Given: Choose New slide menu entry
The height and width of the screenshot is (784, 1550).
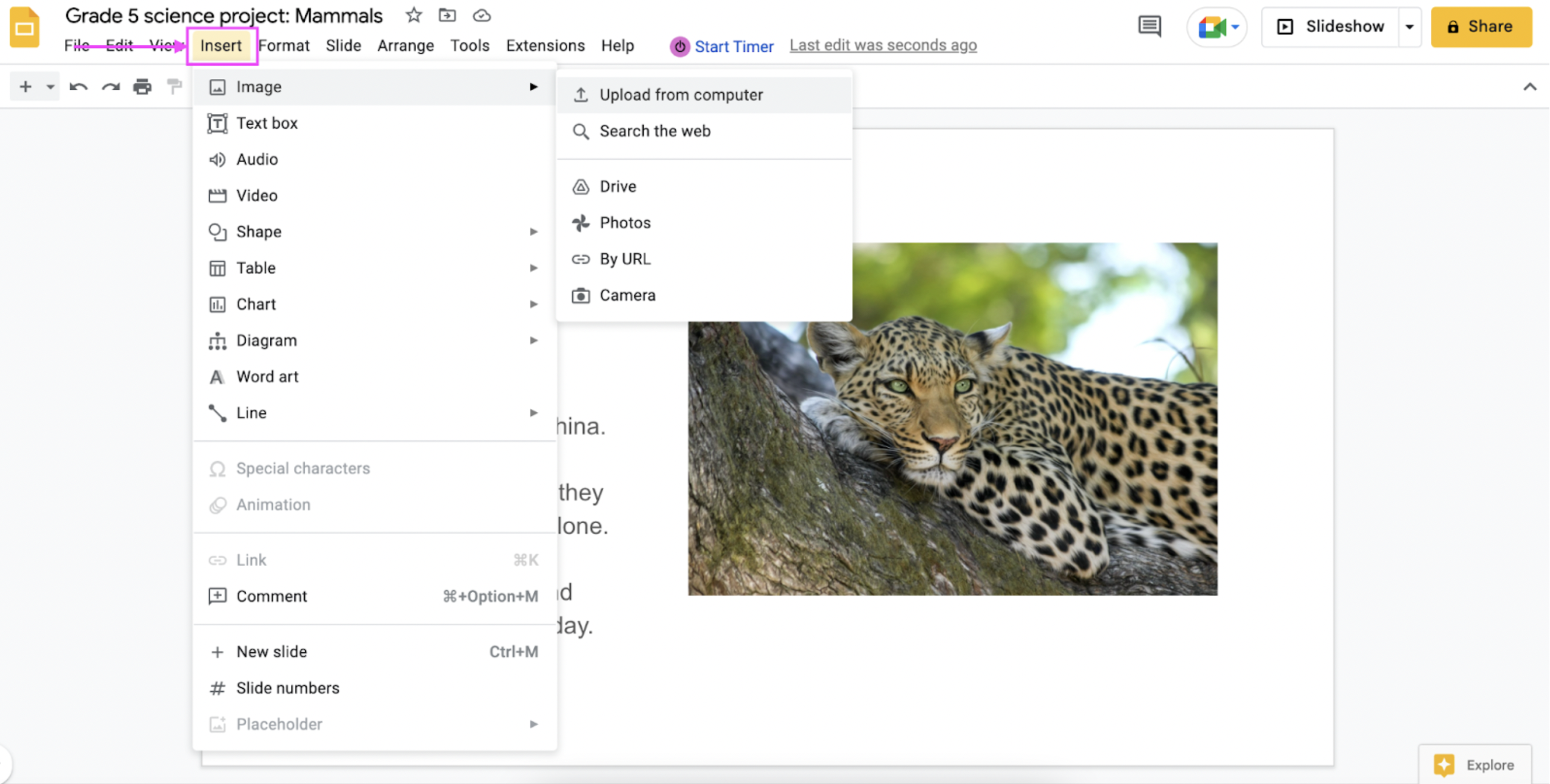Looking at the screenshot, I should (x=375, y=652).
